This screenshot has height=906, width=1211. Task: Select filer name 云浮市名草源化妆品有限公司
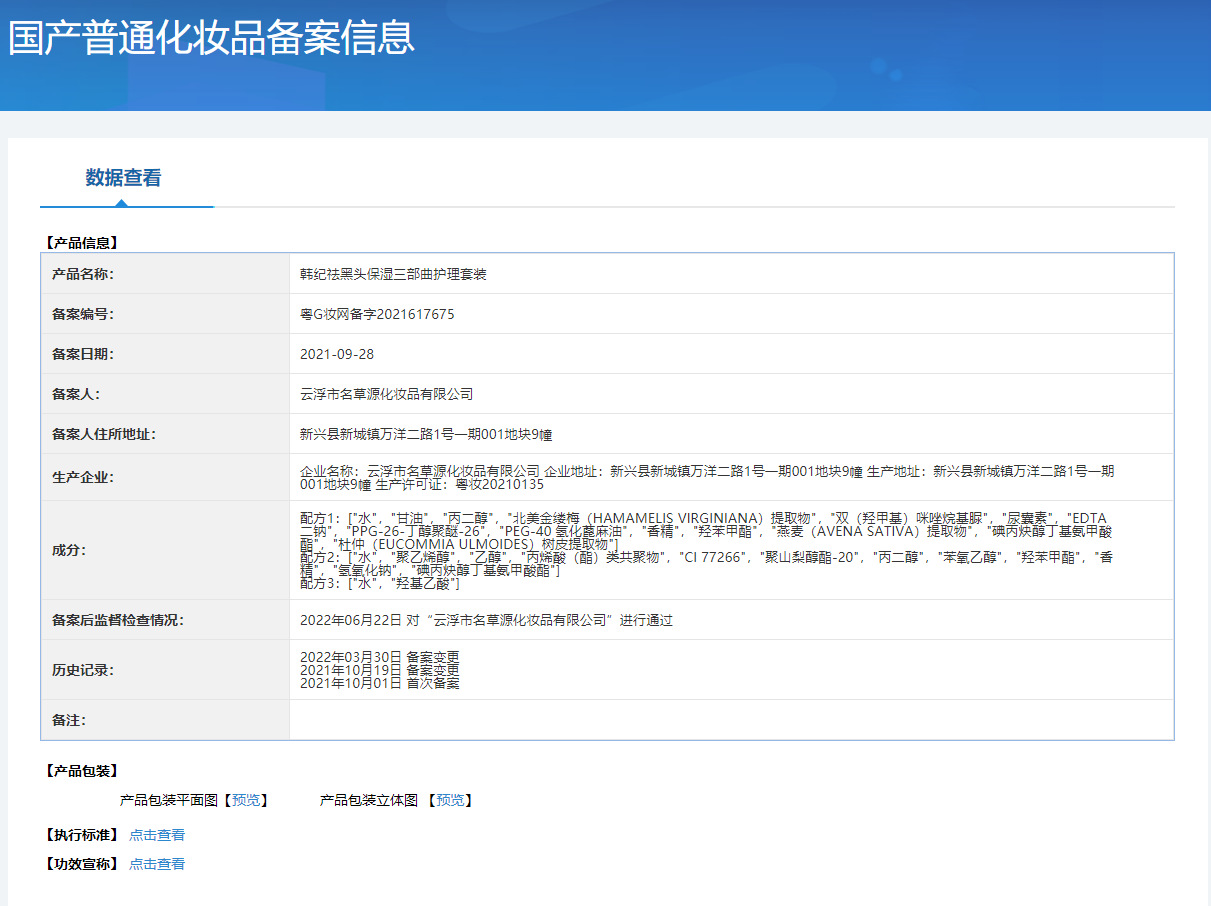coord(387,394)
